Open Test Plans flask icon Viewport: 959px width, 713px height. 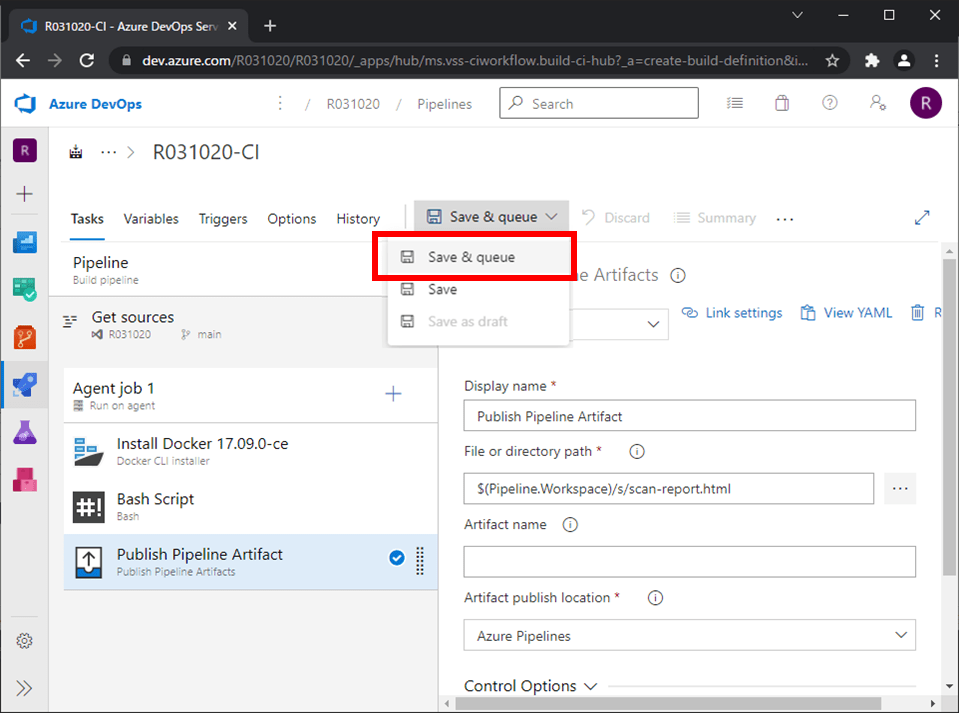(x=24, y=432)
